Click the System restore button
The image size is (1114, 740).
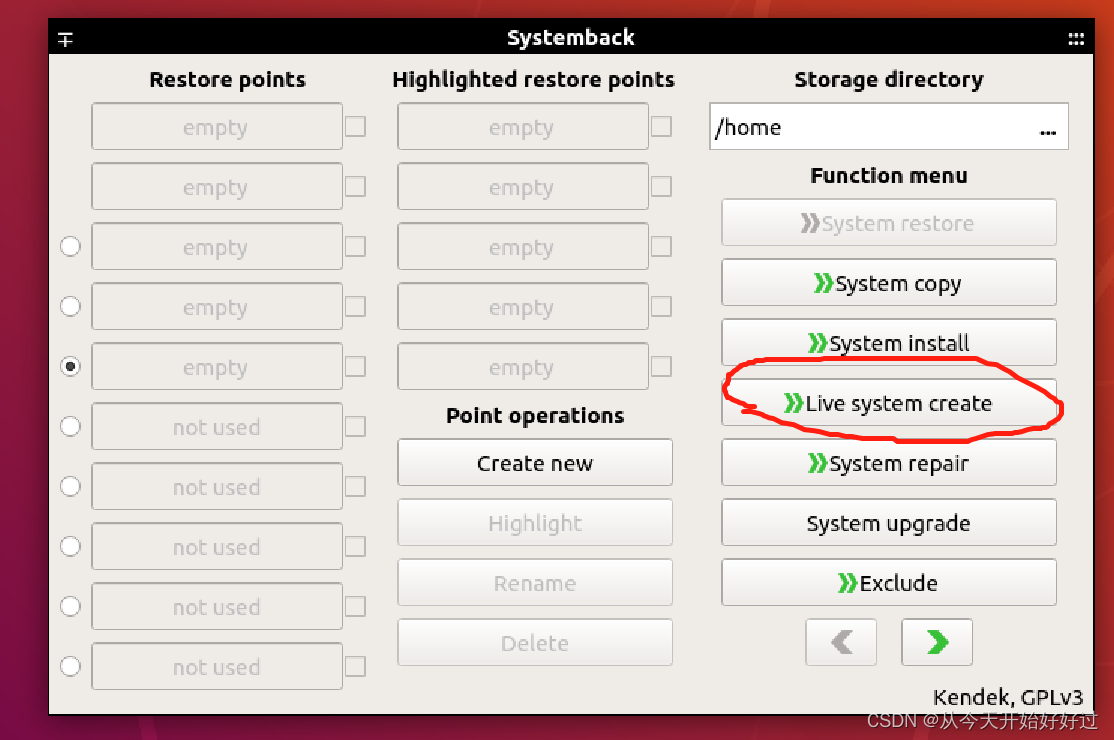pos(889,223)
